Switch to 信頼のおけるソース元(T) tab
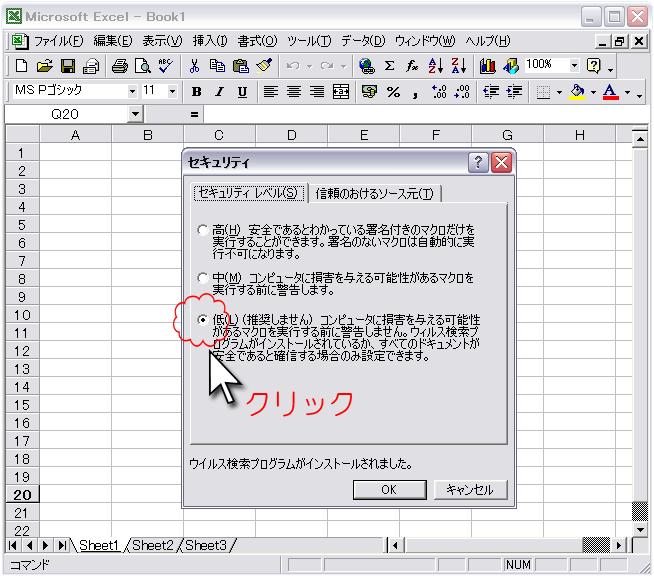654x577 pixels. [375, 194]
